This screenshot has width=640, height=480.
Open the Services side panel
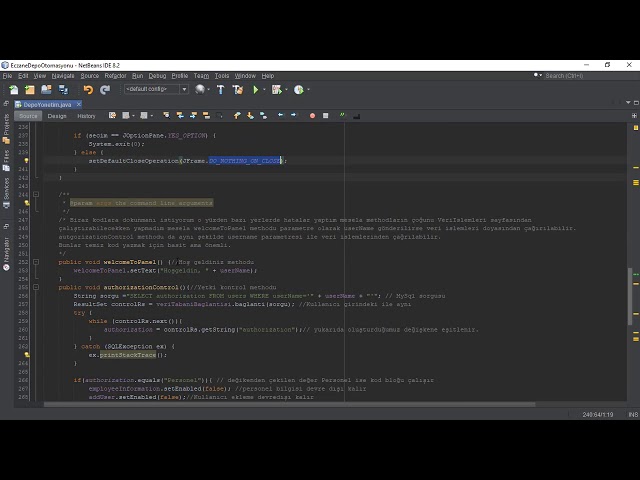6,193
